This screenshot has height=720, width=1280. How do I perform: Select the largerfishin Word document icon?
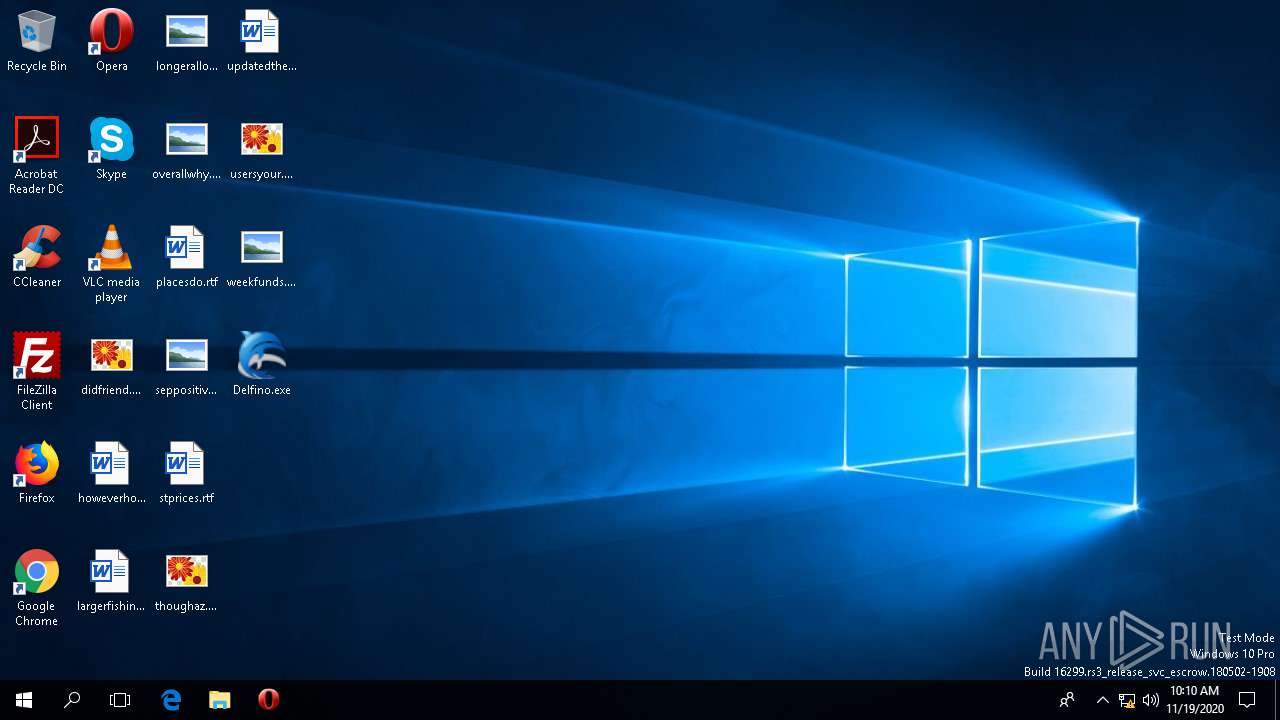pos(111,581)
